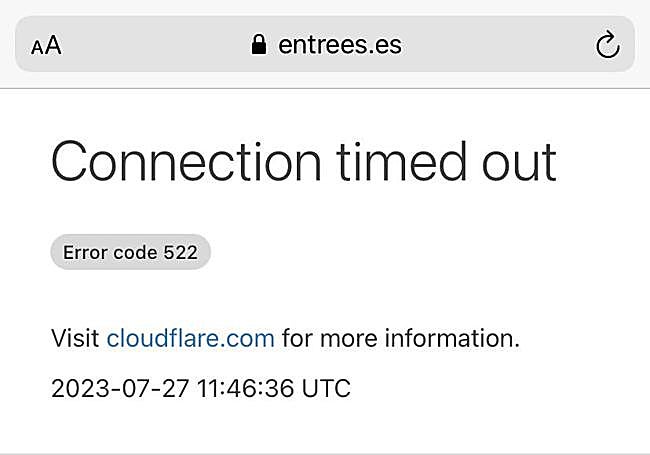Click the padlock security icon
Viewport: 650px width, 455px height.
pos(259,45)
